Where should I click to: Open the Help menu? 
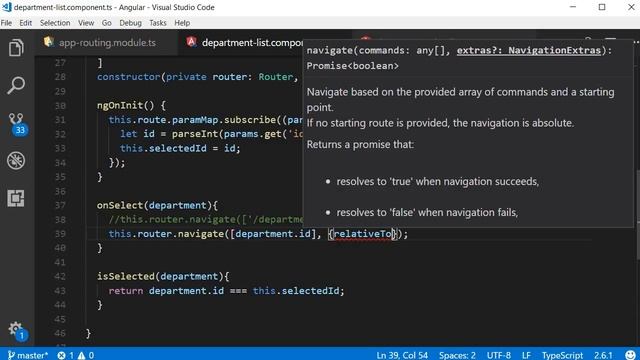point(182,23)
